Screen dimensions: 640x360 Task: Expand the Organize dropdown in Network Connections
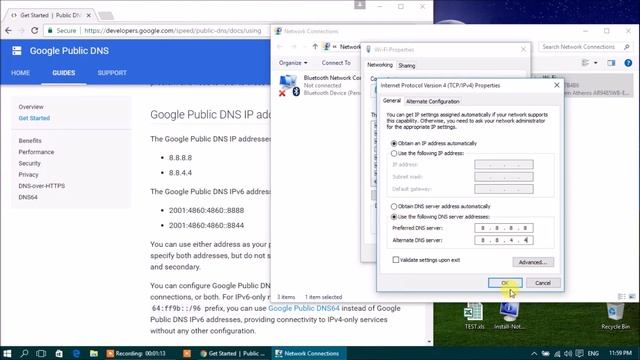point(293,63)
